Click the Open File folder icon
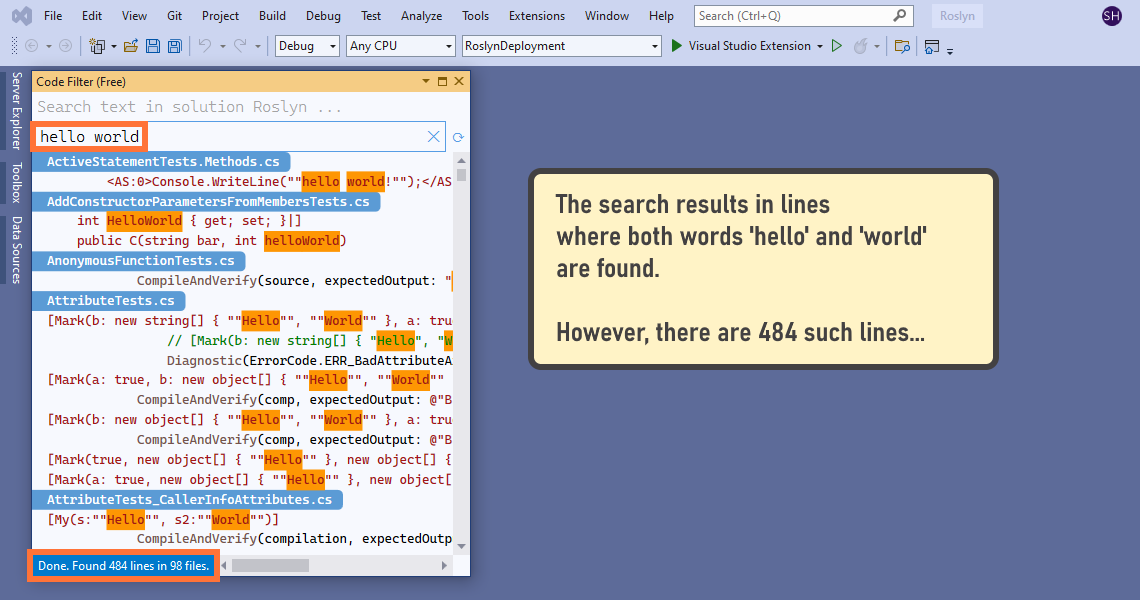 coord(131,46)
